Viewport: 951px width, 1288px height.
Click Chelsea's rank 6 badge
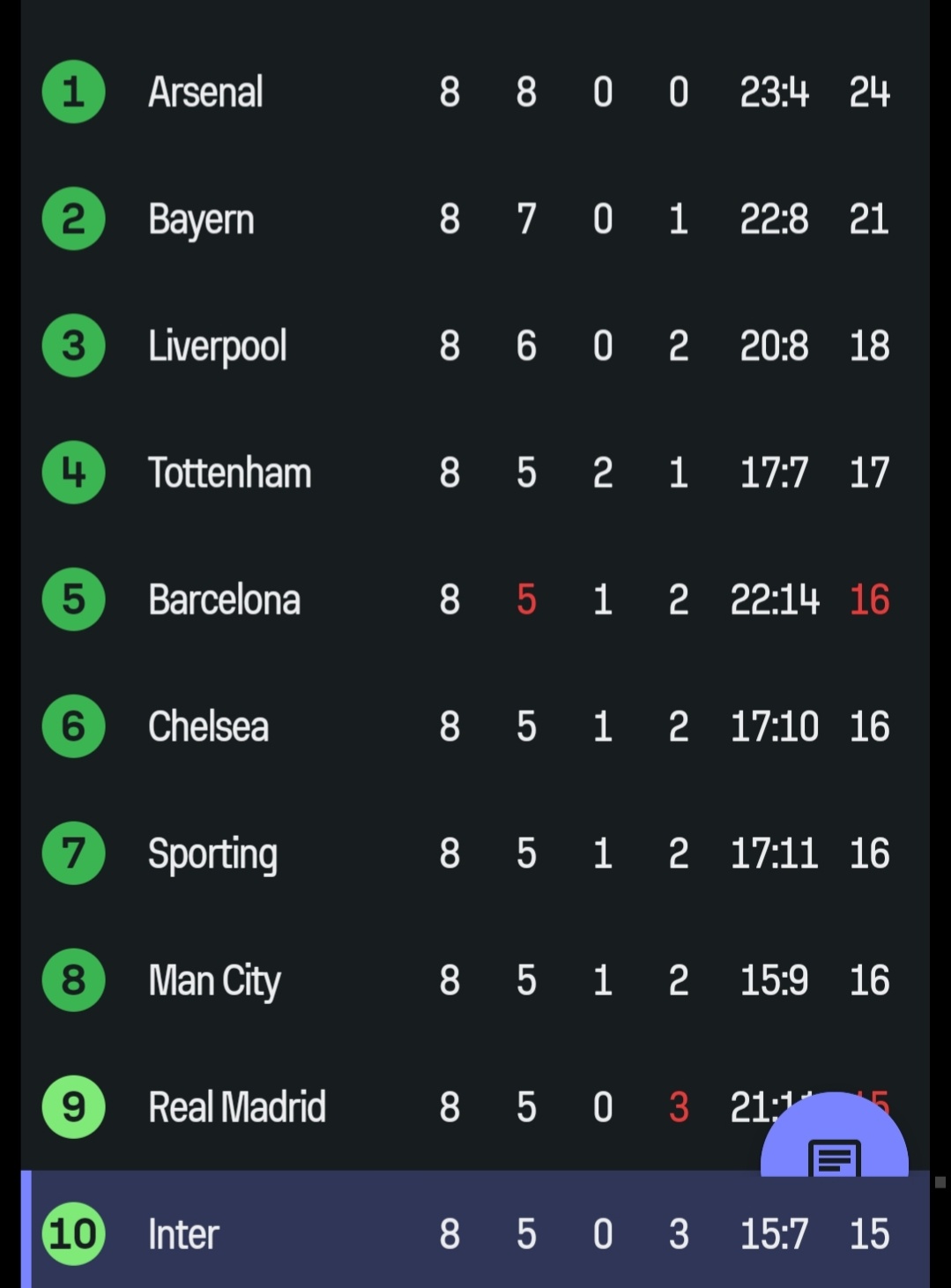click(x=74, y=726)
